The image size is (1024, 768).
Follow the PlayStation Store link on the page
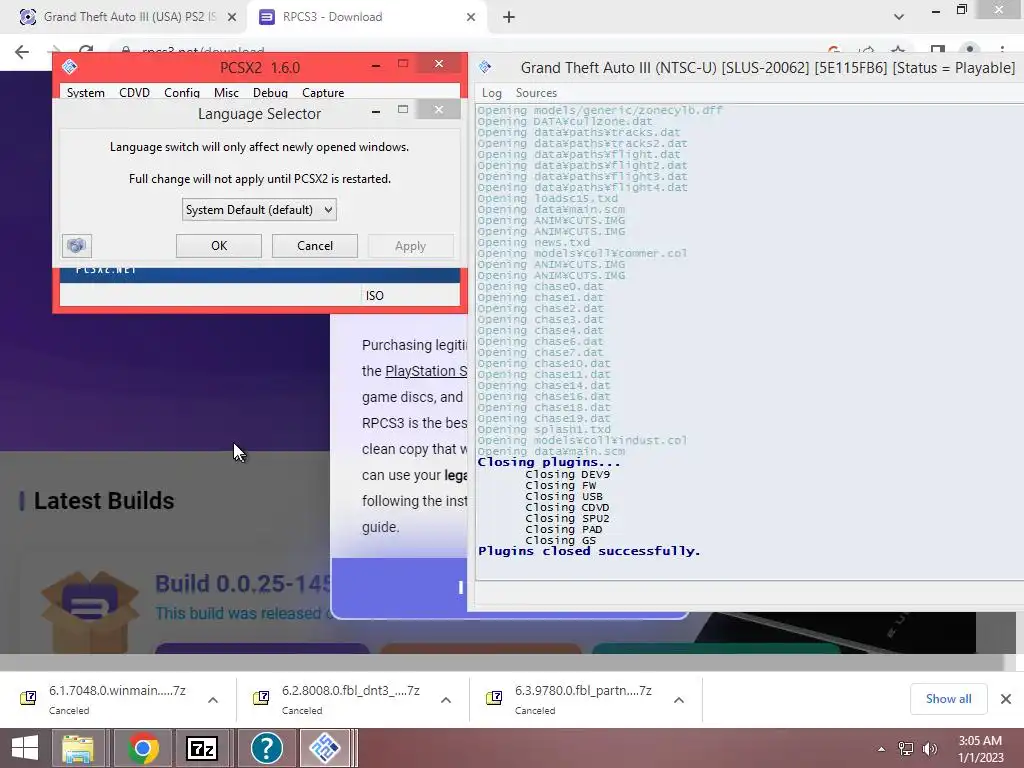(x=426, y=371)
